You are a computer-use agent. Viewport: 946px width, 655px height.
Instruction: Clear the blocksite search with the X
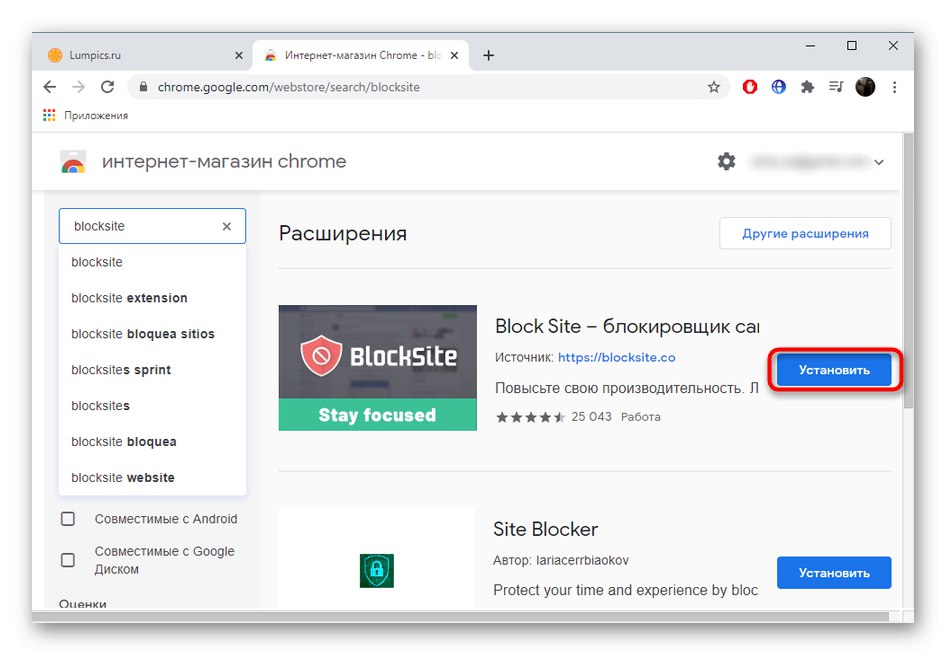227,226
